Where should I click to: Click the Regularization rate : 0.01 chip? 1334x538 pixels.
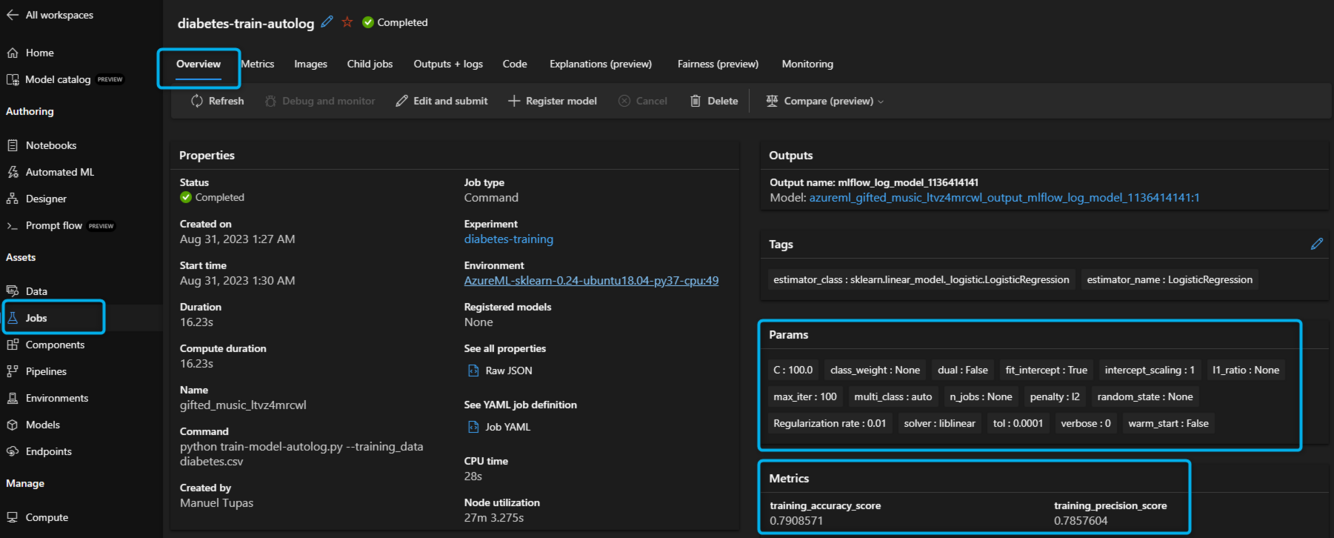pos(829,423)
